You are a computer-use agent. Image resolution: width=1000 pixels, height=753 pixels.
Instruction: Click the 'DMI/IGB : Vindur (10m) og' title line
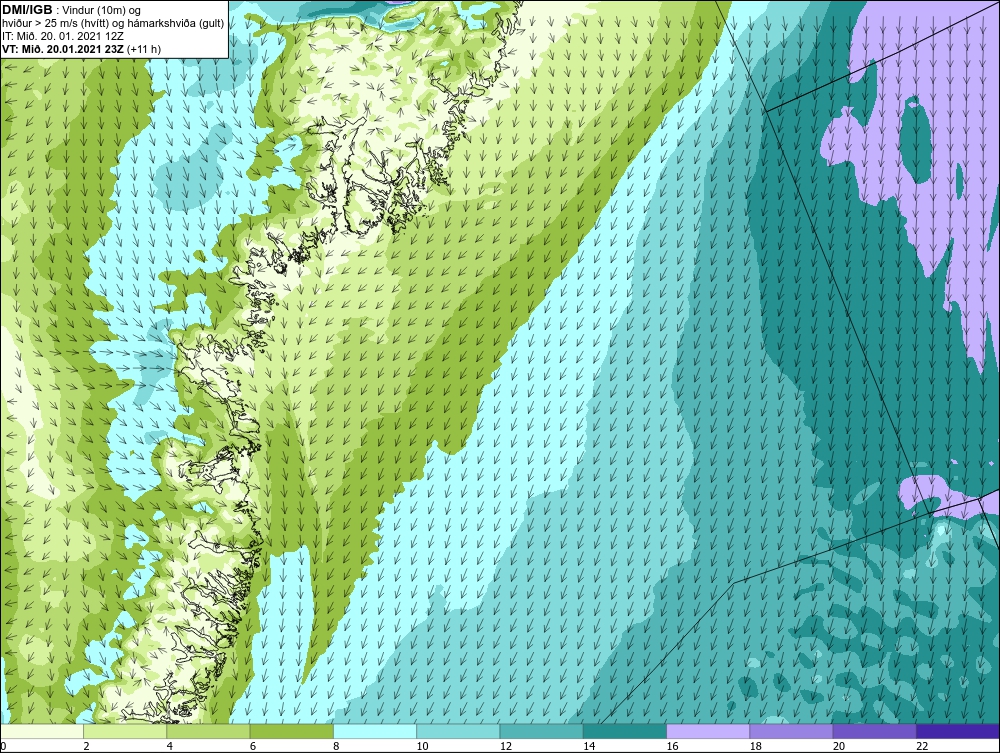[x=72, y=10]
